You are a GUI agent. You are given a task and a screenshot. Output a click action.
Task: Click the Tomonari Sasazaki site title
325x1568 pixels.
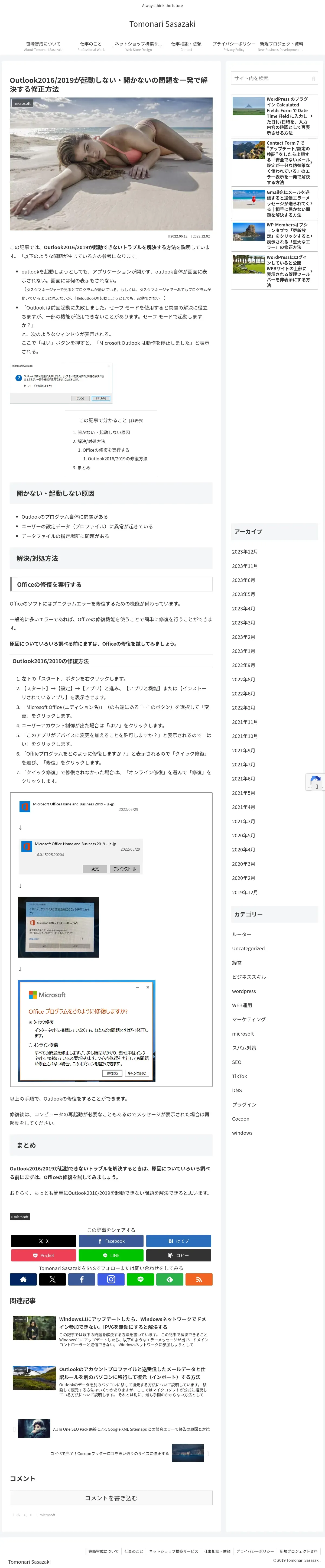[162, 24]
